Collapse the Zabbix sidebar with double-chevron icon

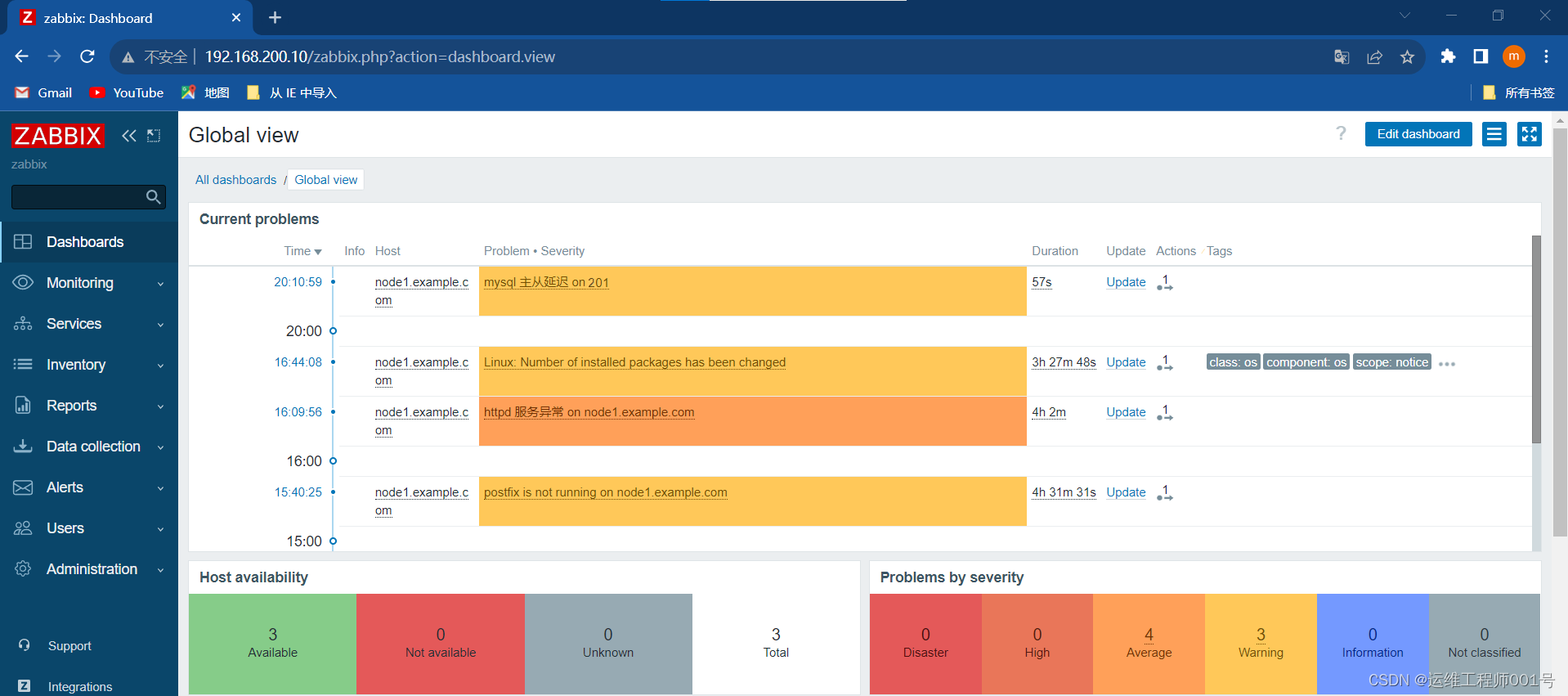[128, 136]
